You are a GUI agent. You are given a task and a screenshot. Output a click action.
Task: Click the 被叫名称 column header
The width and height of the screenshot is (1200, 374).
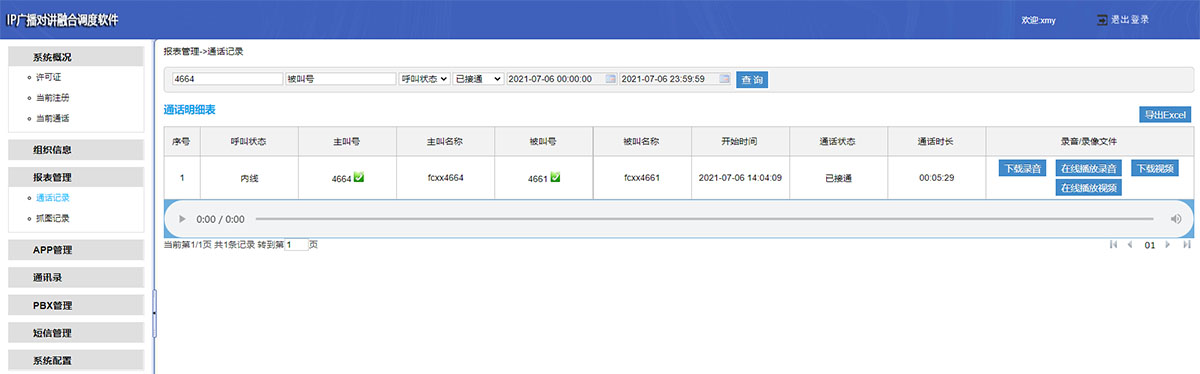point(641,142)
